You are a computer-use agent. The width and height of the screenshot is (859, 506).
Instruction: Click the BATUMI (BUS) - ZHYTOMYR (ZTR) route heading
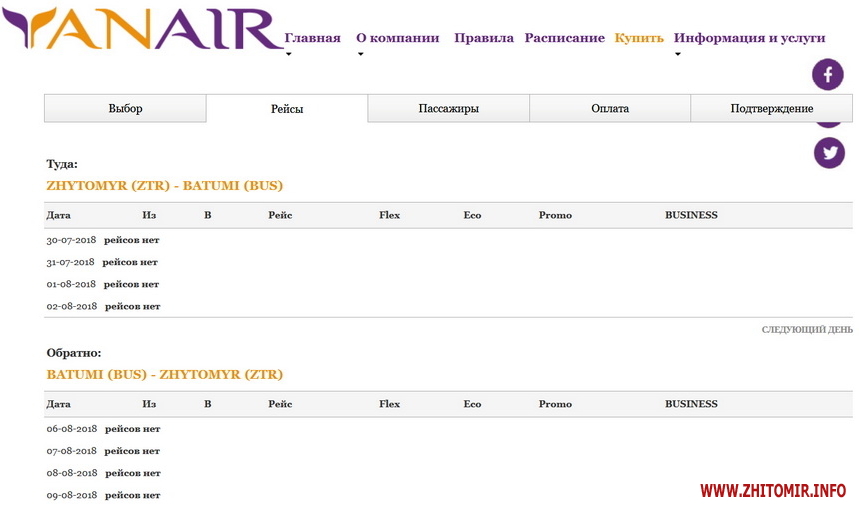tap(164, 374)
